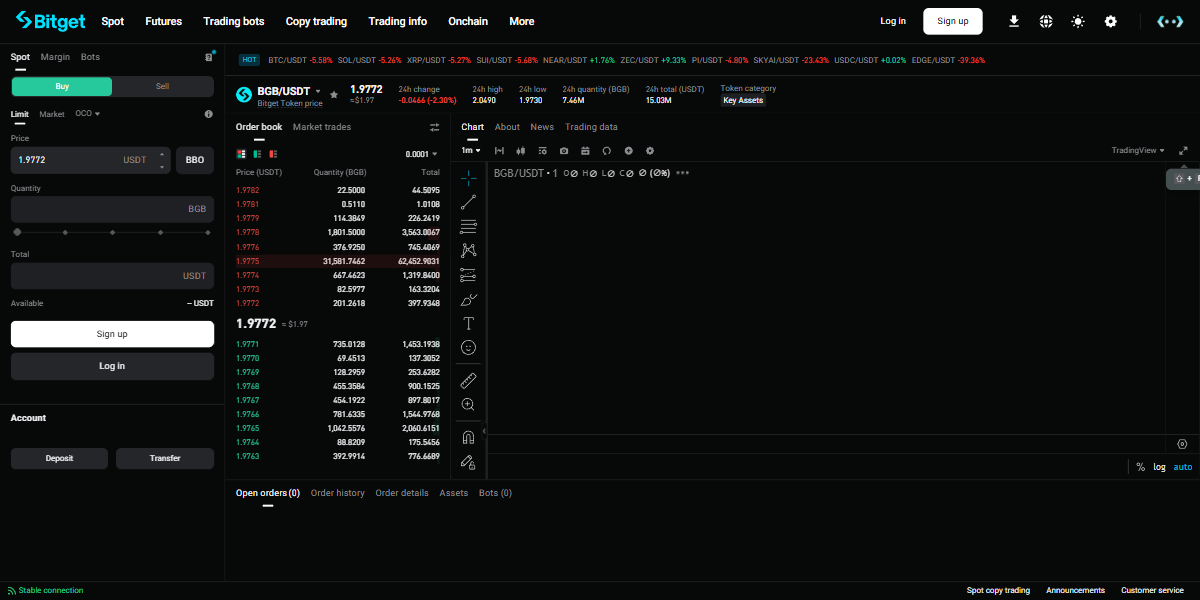Activate the zoom in tool
Screen dimensions: 1200x600
click(468, 404)
